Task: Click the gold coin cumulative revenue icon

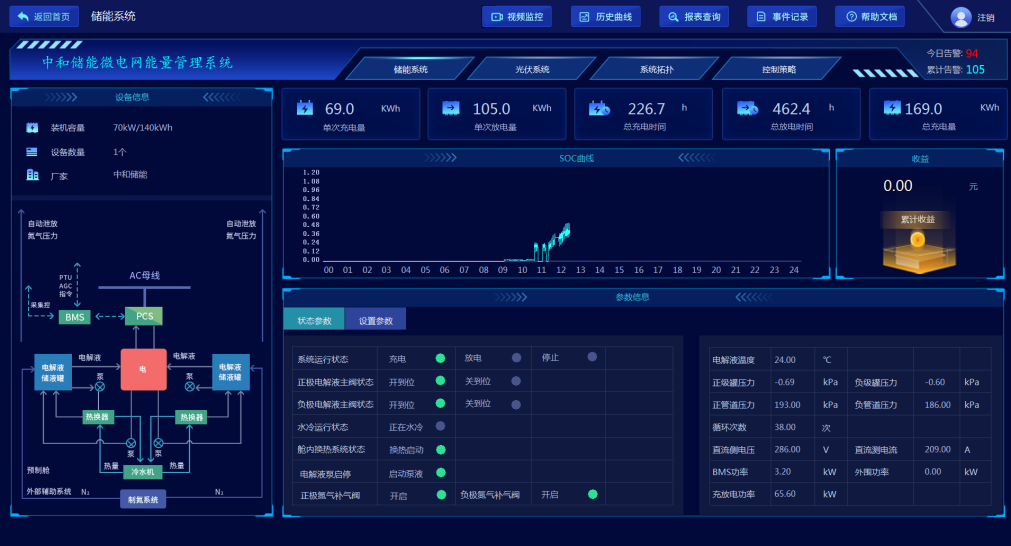Action: [x=917, y=242]
